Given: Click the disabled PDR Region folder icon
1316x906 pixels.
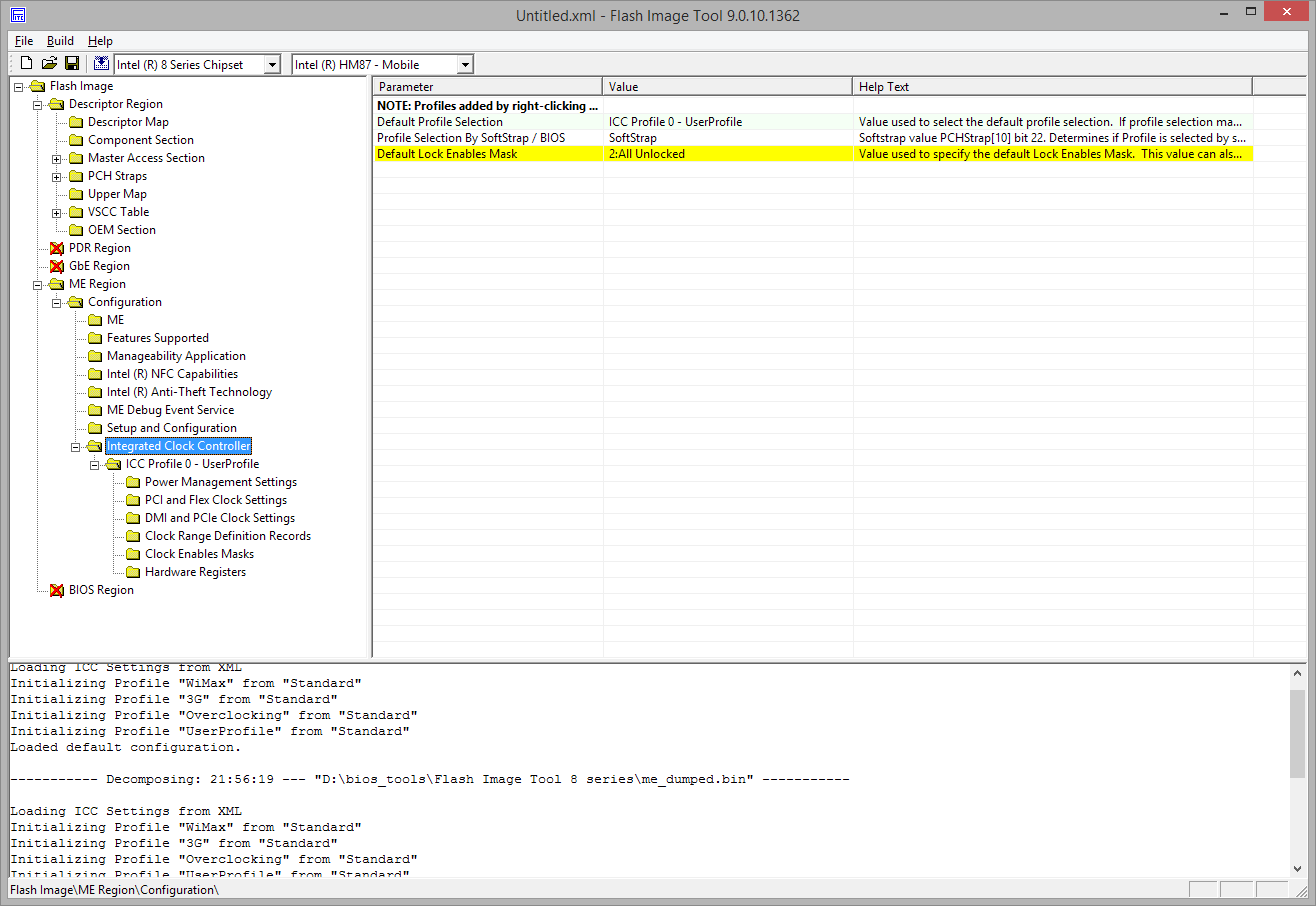Looking at the screenshot, I should coord(57,248).
